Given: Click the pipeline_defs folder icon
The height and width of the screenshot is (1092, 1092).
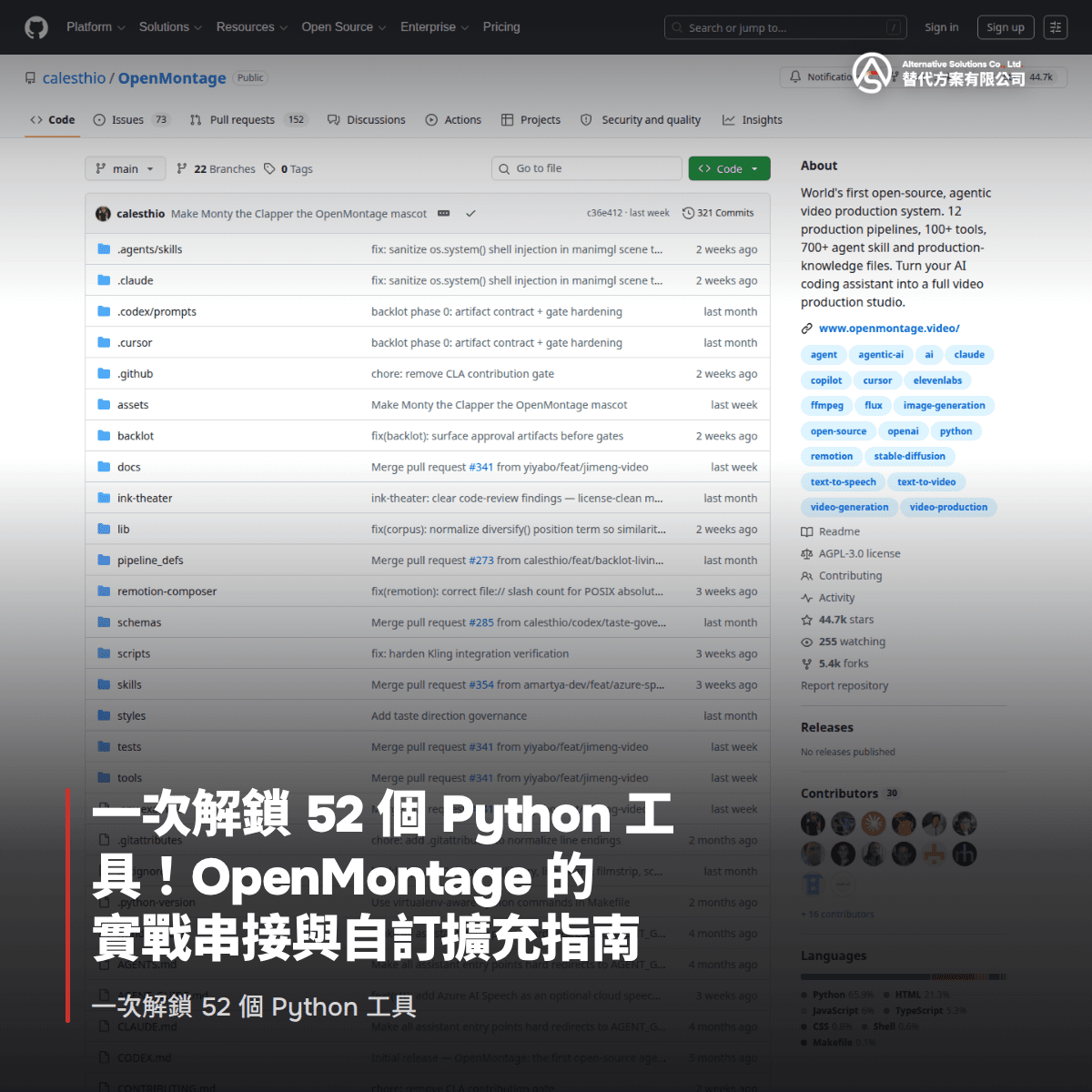Looking at the screenshot, I should click(x=104, y=561).
